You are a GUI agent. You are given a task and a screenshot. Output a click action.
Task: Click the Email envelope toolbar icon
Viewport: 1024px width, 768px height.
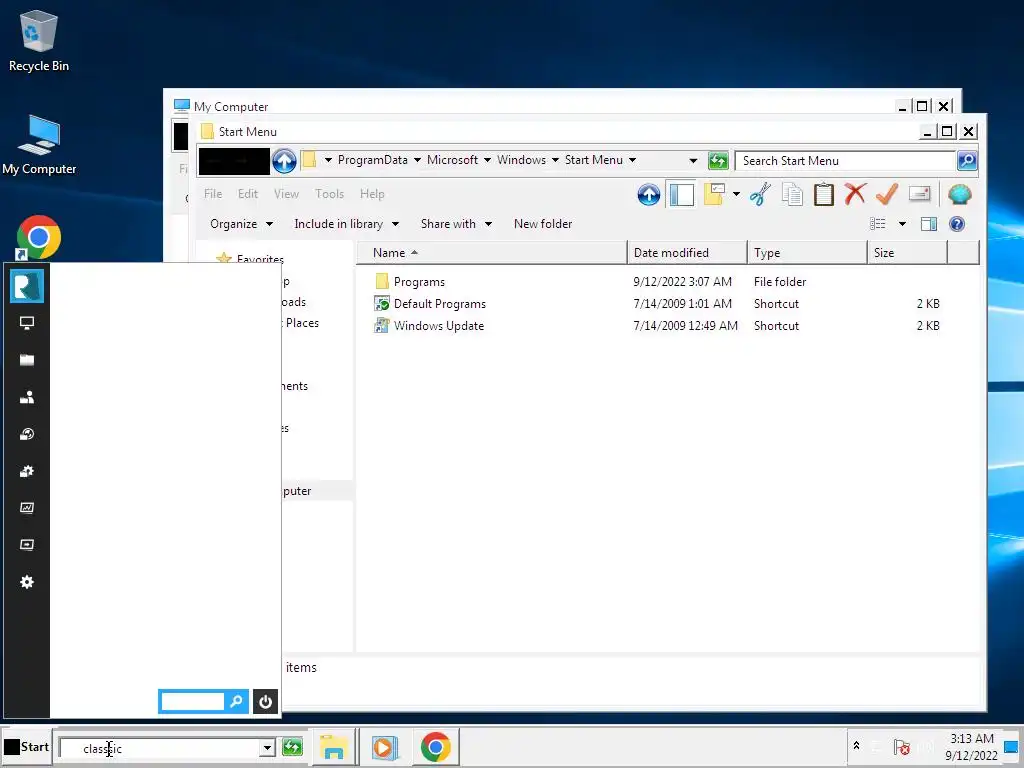pyautogui.click(x=919, y=194)
